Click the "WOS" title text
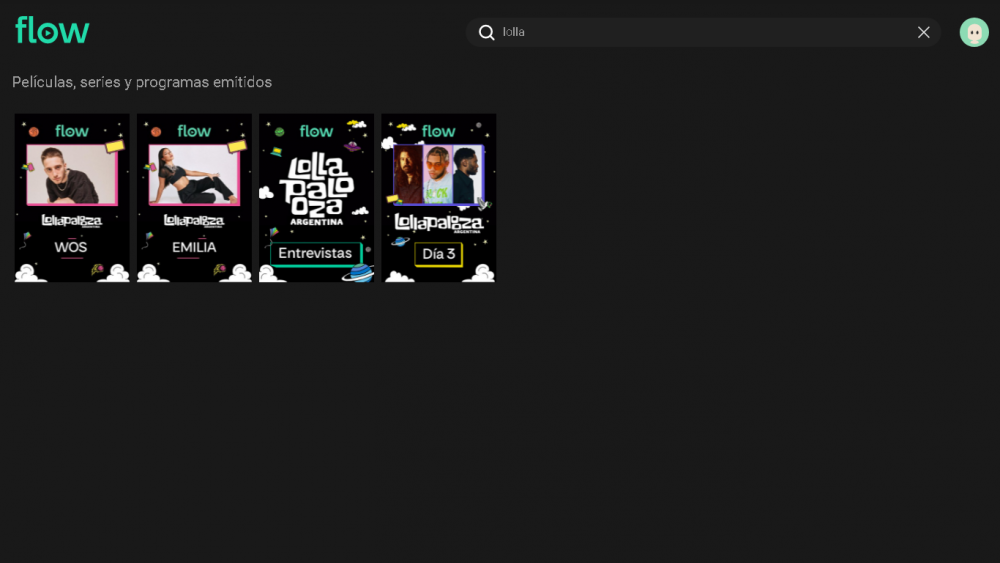This screenshot has width=1000, height=563. coord(71,247)
